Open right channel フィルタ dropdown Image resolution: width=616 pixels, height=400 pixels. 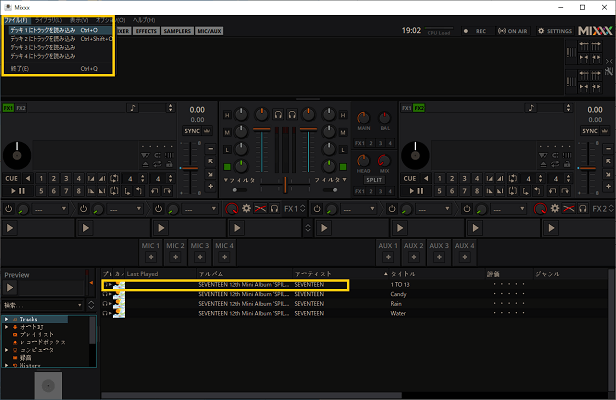331,180
